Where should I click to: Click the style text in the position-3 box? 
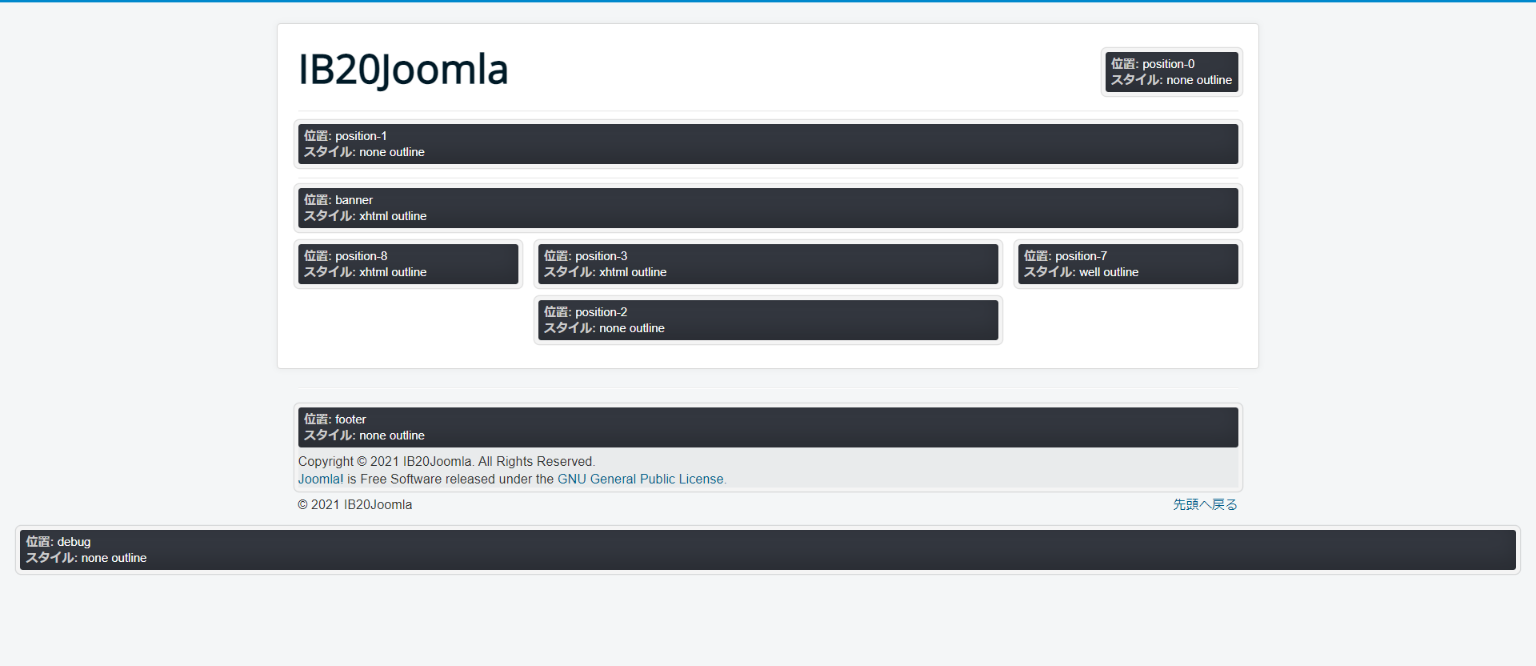click(604, 272)
